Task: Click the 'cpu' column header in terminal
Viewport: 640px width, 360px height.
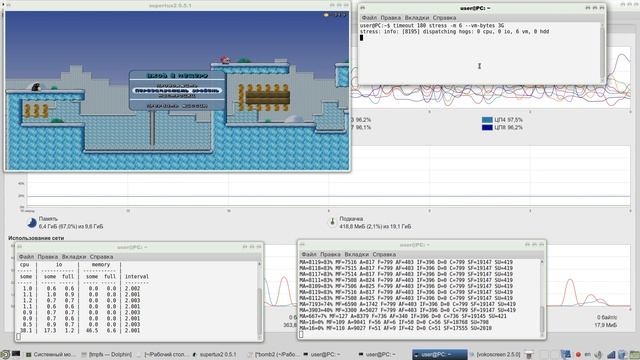Action: coord(24,265)
